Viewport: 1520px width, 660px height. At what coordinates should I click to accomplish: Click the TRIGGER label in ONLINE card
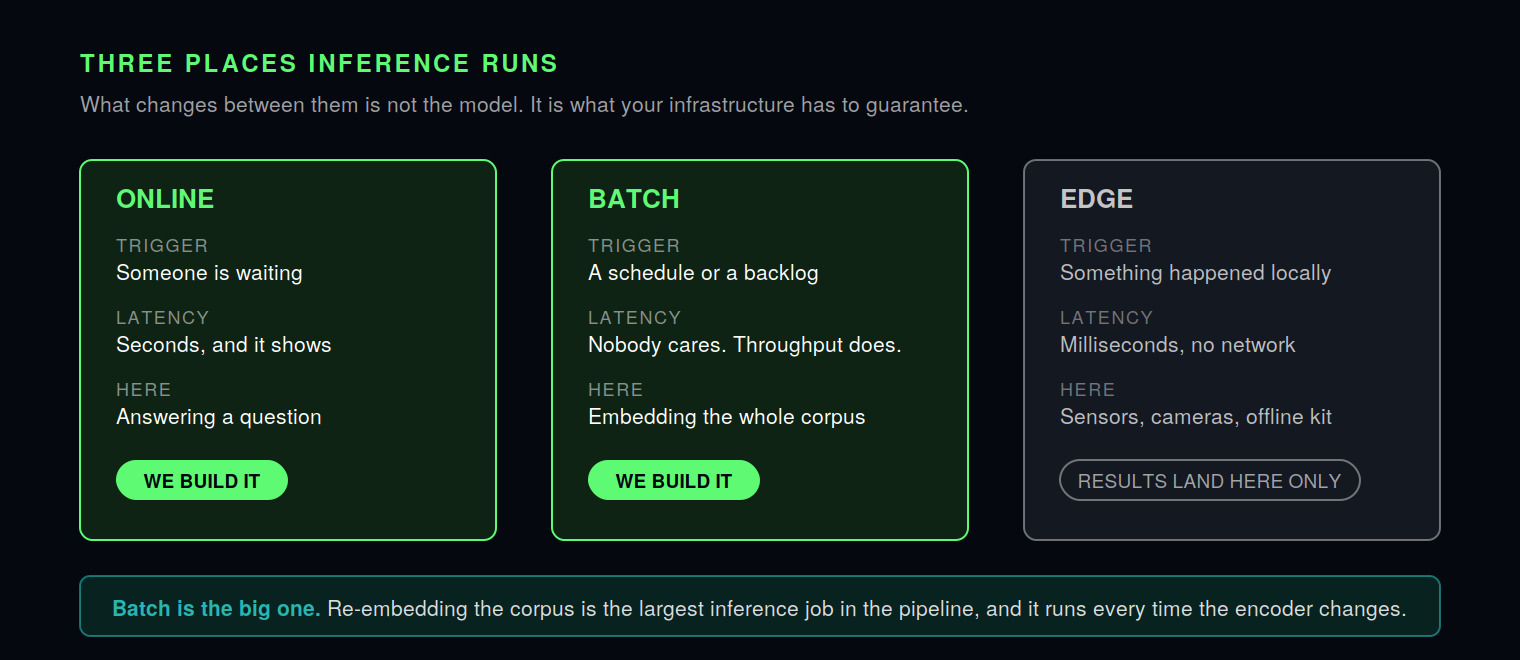tap(162, 246)
